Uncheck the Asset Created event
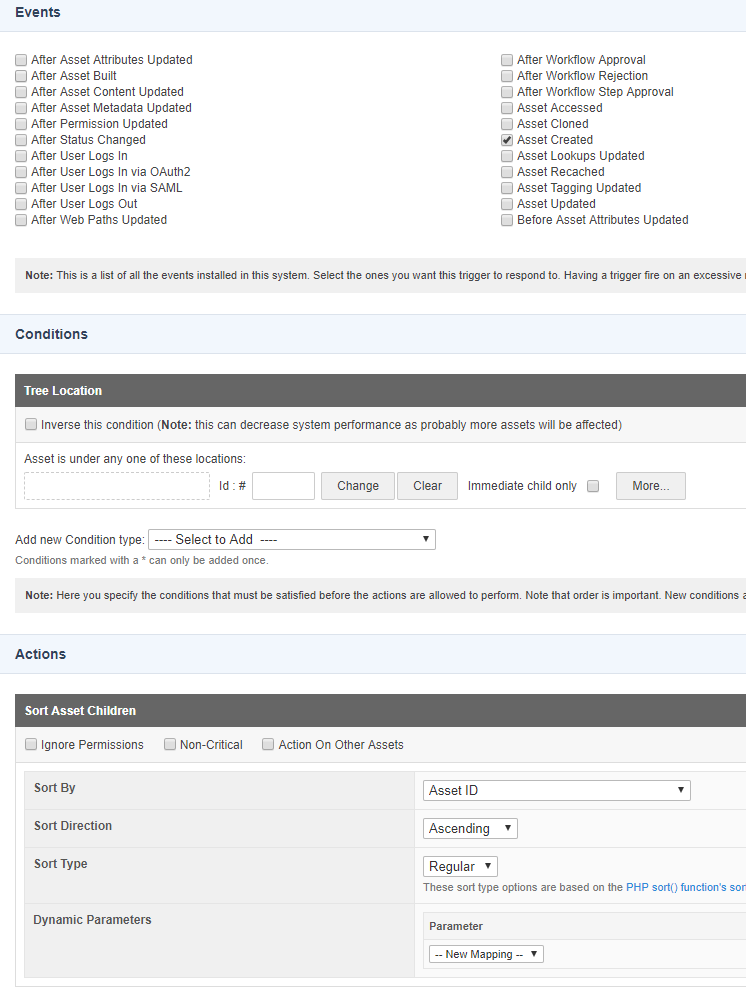The image size is (746, 1004). pos(507,140)
